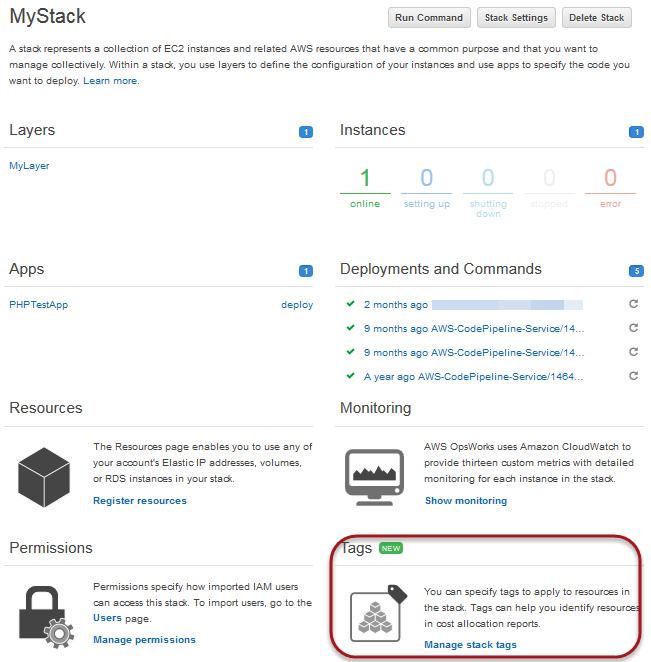Click success checkmark of A year ago deployment
This screenshot has width=651, height=662.
pos(350,376)
